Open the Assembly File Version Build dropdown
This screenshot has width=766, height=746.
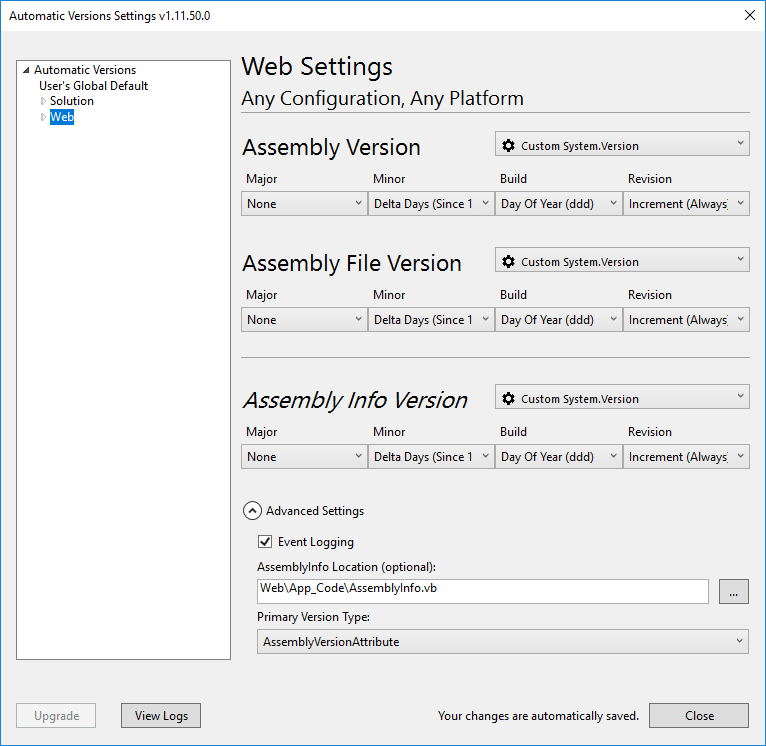tap(558, 320)
